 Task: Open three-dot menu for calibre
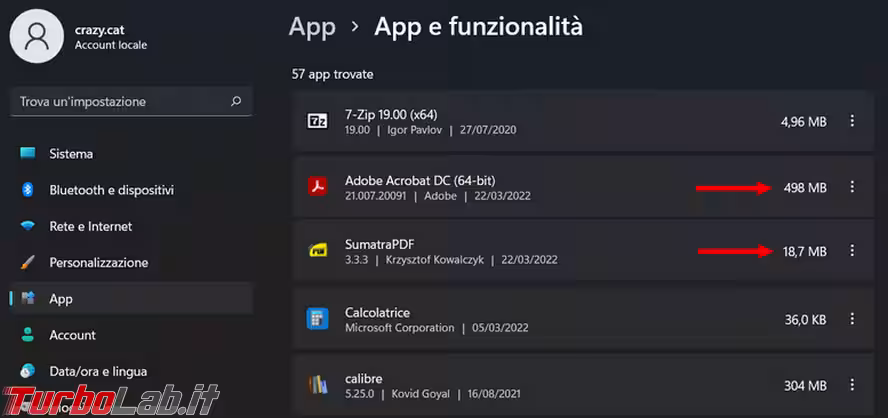pyautogui.click(x=852, y=384)
